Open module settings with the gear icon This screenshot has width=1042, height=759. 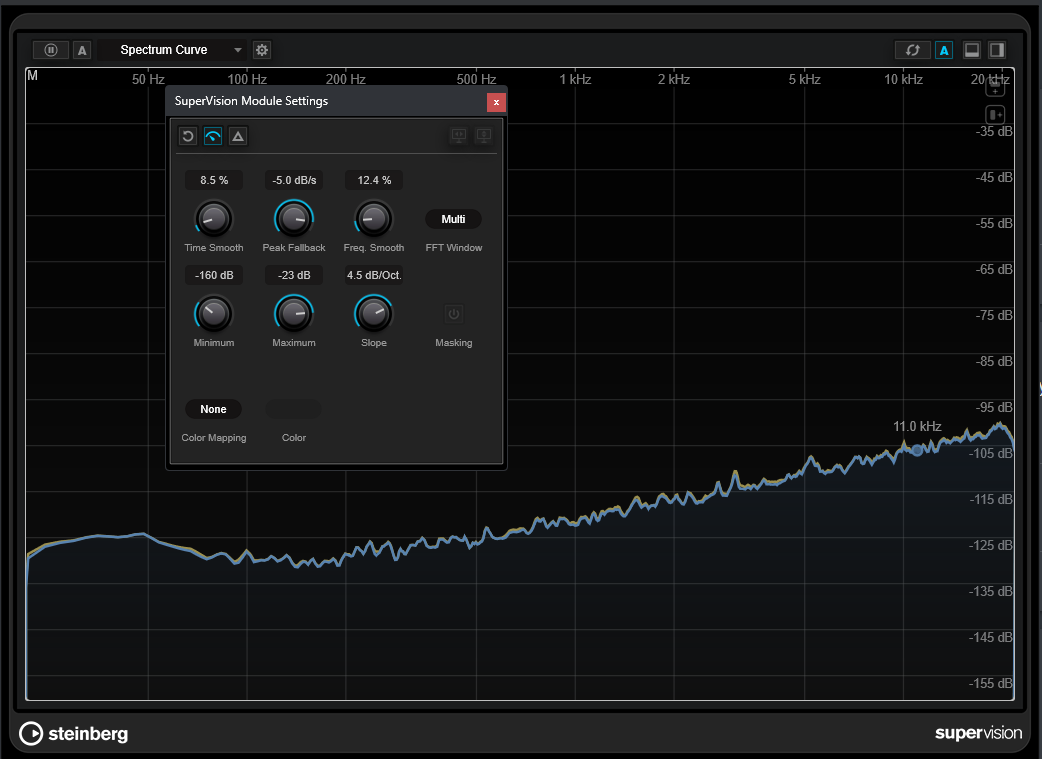[262, 50]
